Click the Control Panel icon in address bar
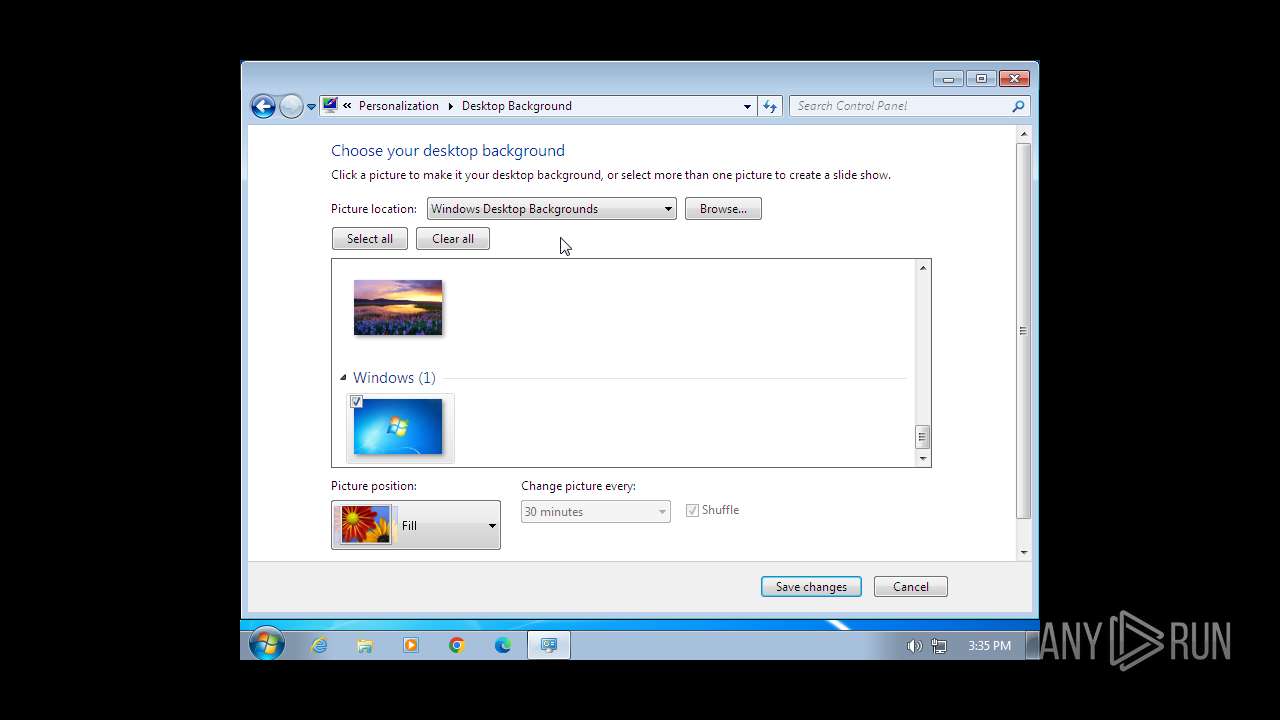 pos(330,105)
